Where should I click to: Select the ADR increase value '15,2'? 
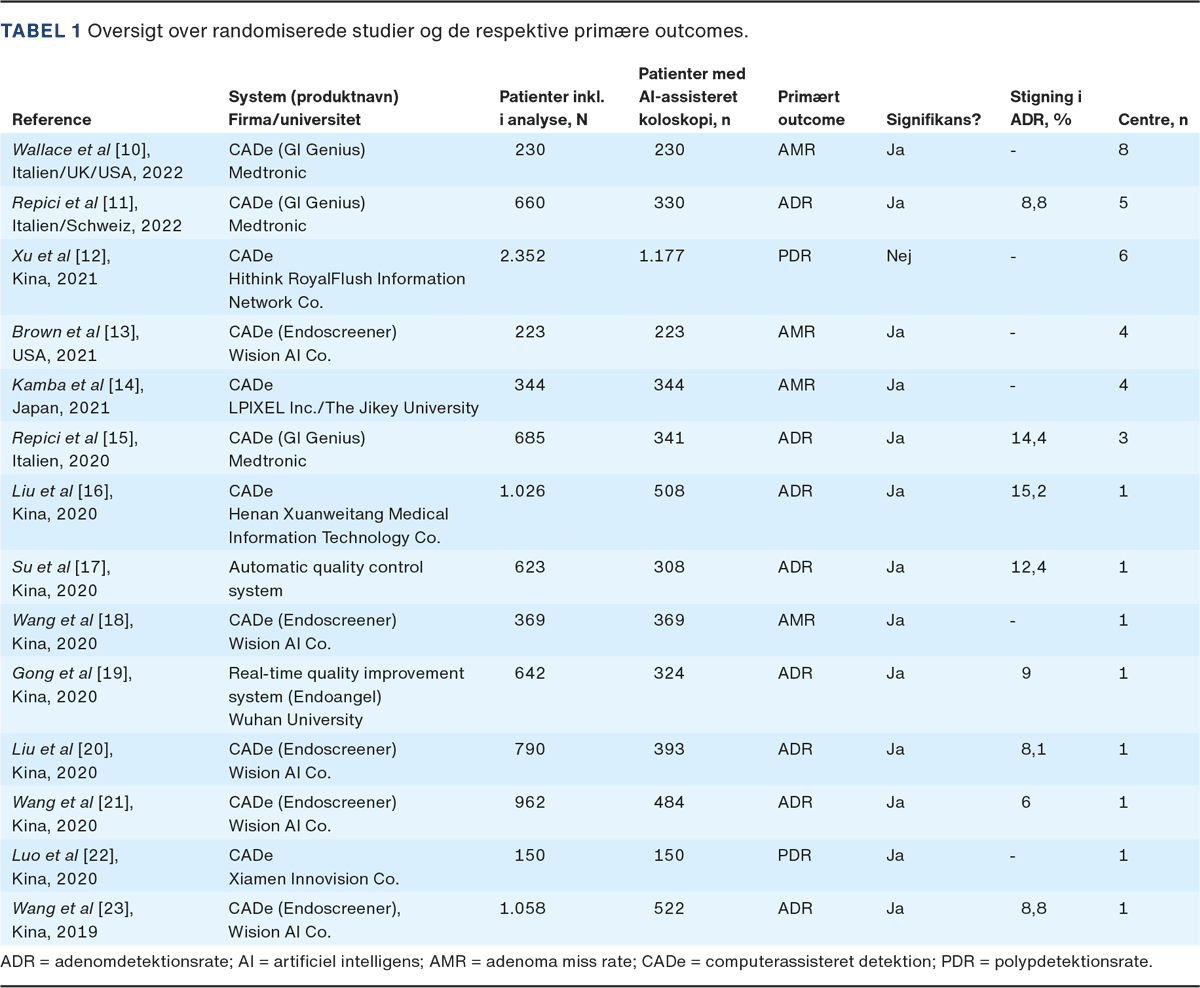[1031, 491]
